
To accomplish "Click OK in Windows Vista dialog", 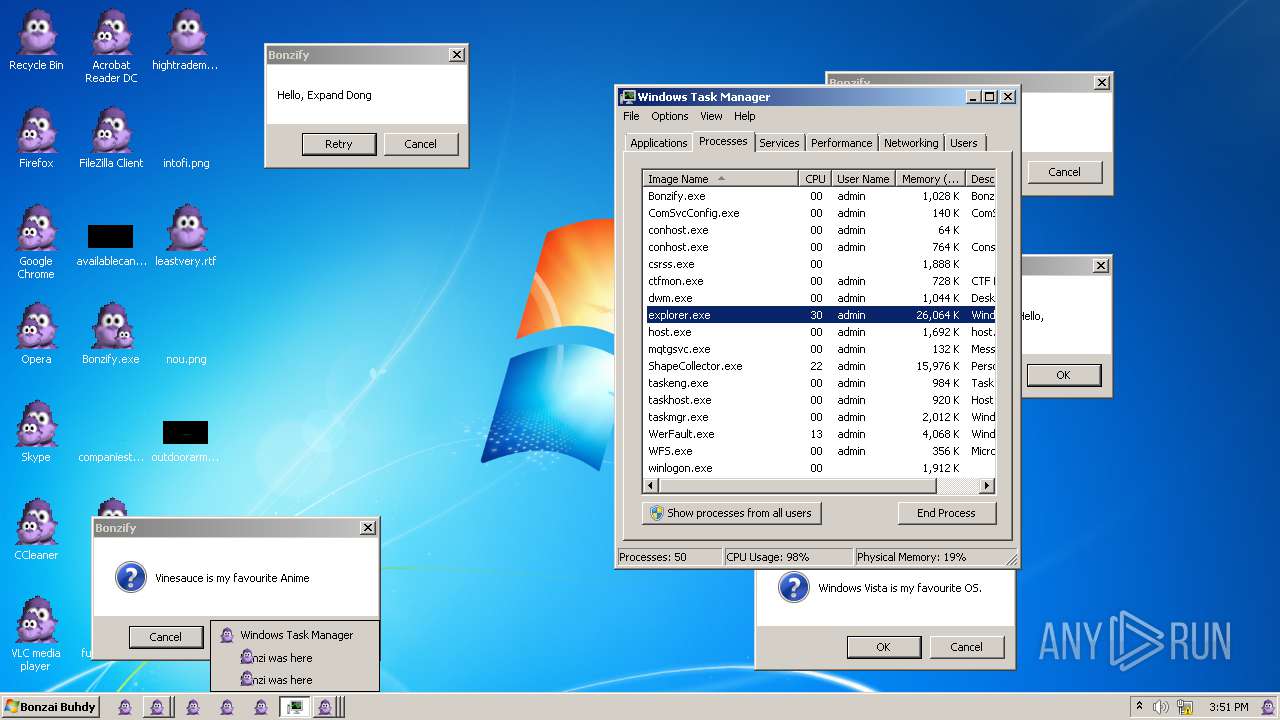I will 883,647.
